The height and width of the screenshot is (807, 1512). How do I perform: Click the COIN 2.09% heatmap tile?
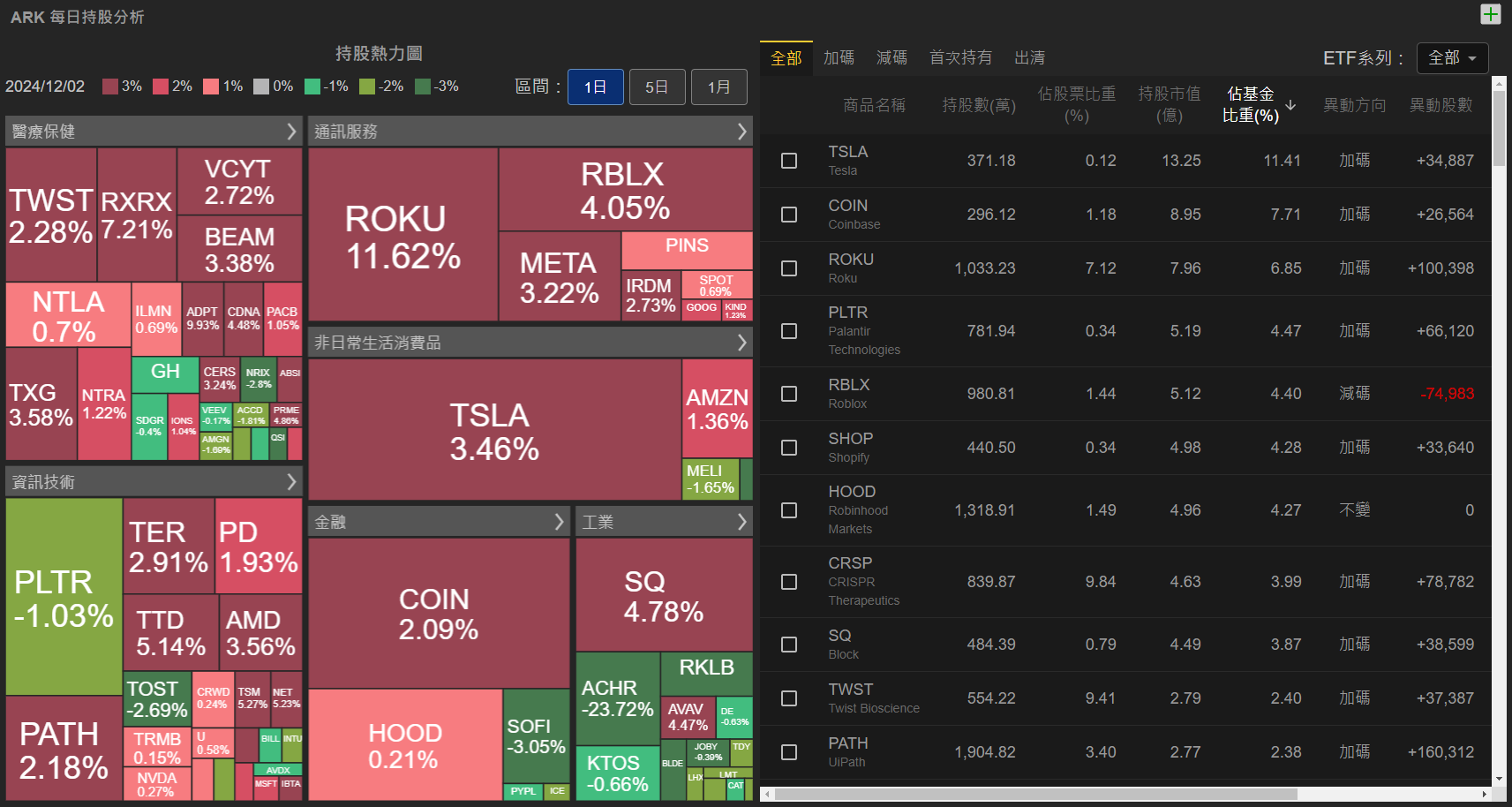point(439,613)
